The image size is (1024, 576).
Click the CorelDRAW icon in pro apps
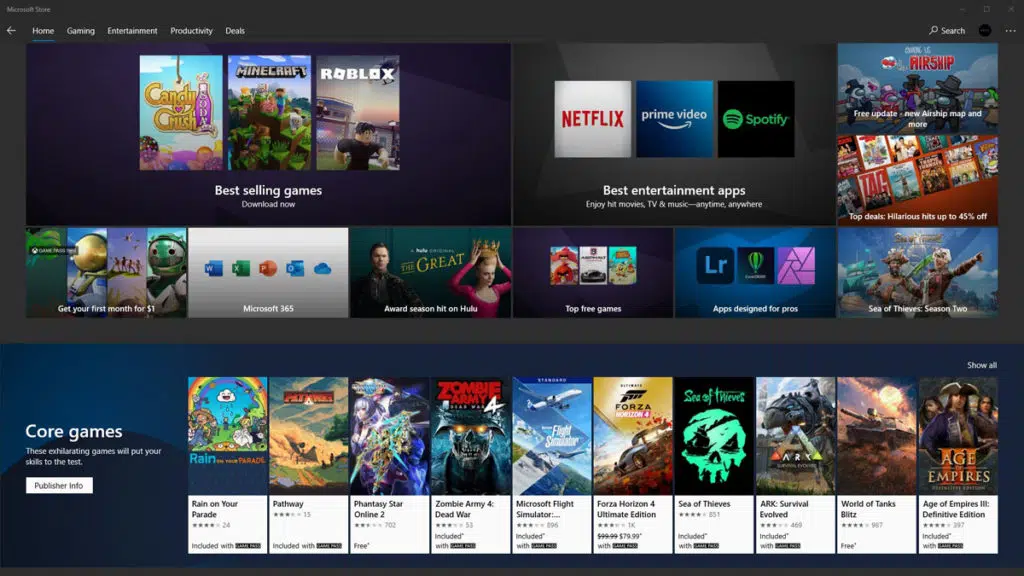(x=756, y=265)
